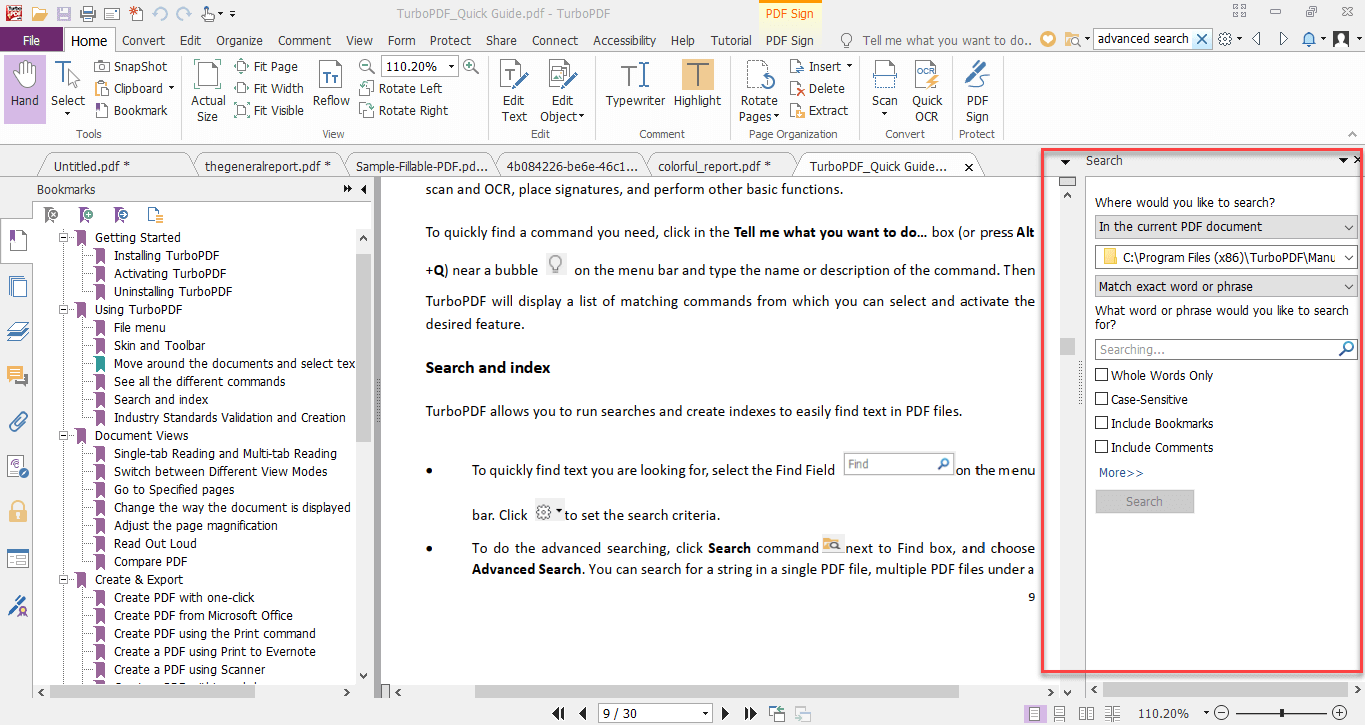Click the Quick OCR icon
Screen dimensions: 1365x725
926,90
